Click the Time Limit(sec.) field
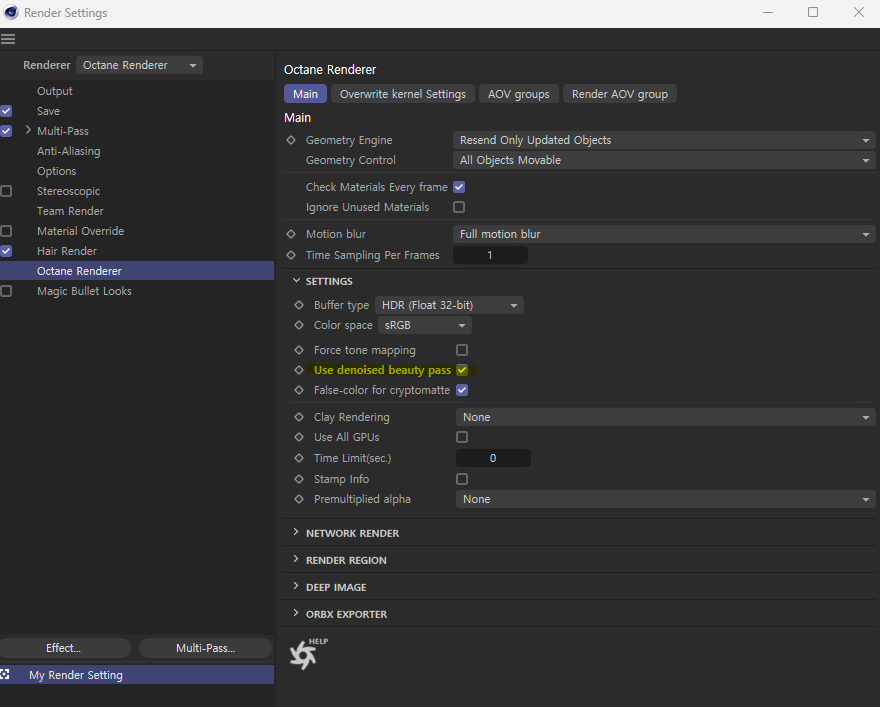880x707 pixels. pos(493,458)
